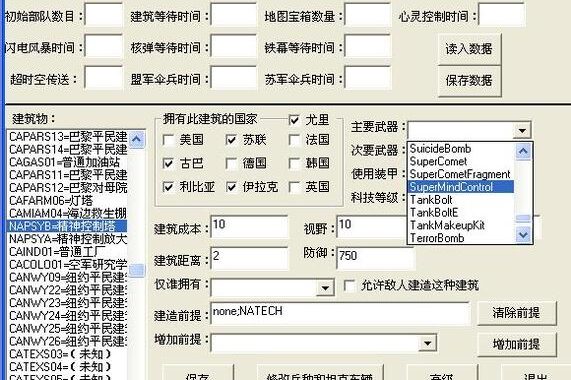
Task: Focus the 闪电风暴时间 input field
Action: tap(104, 46)
